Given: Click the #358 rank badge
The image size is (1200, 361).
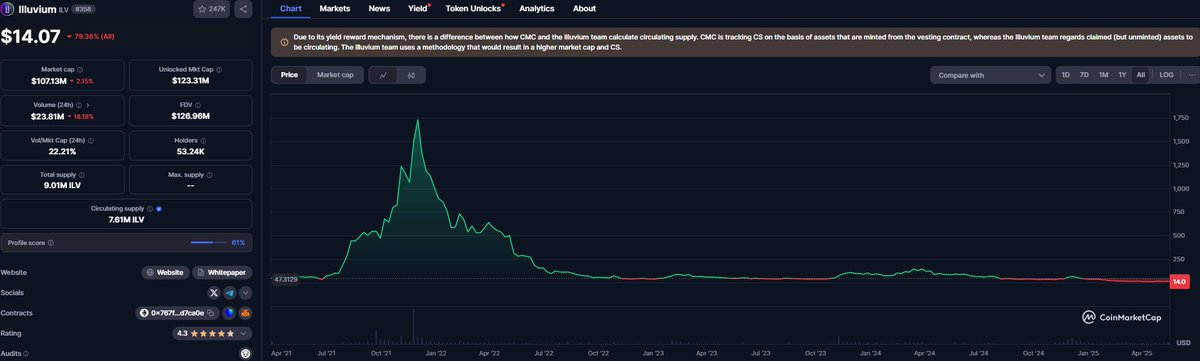Looking at the screenshot, I should 82,9.
